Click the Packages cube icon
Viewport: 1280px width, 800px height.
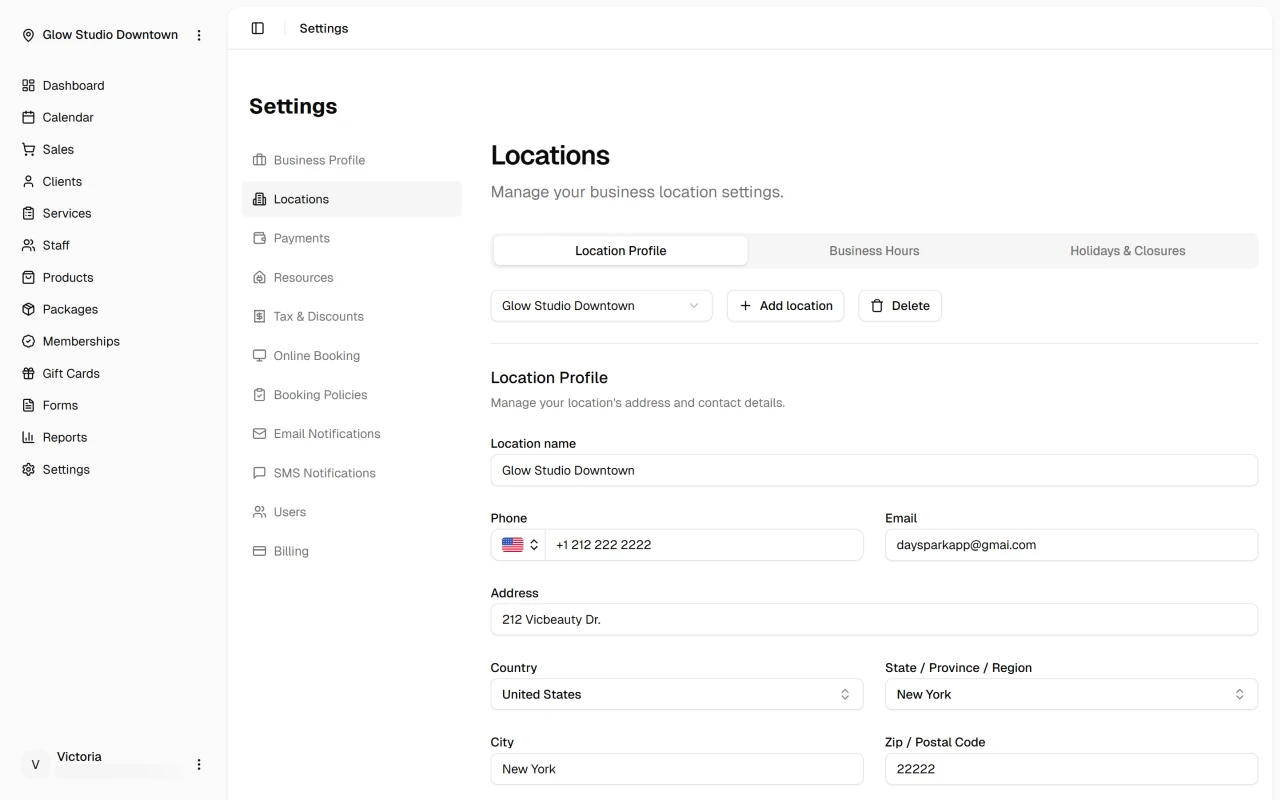[x=28, y=309]
